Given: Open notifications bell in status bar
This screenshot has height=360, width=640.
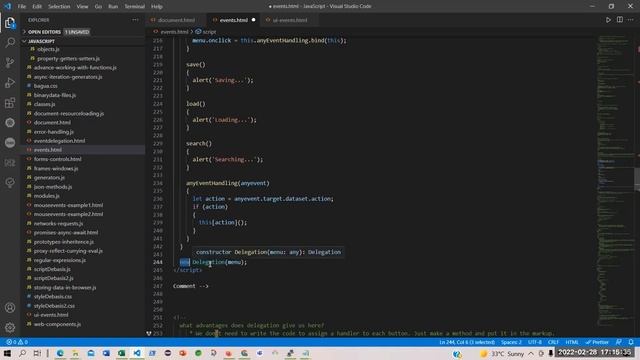Looking at the screenshot, I should [x=631, y=342].
